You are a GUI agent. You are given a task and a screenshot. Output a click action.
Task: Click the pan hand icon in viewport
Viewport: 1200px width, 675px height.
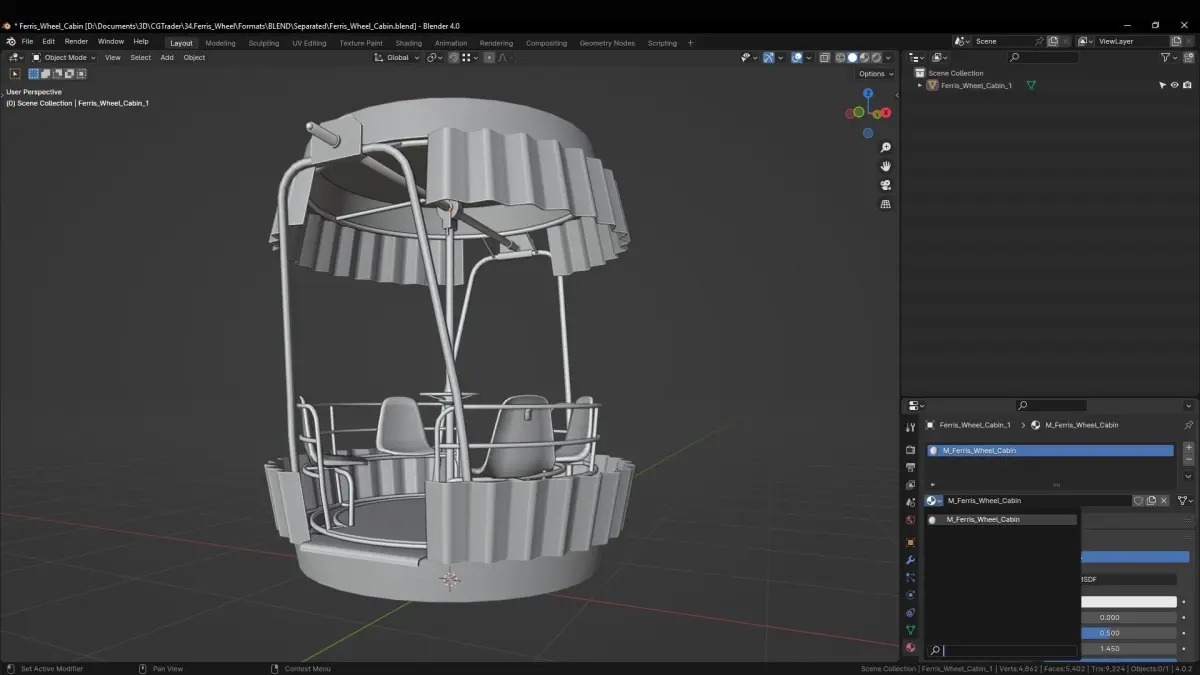(x=885, y=166)
